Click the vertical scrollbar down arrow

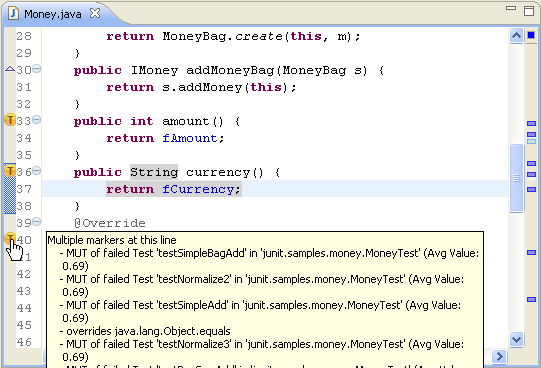click(516, 340)
